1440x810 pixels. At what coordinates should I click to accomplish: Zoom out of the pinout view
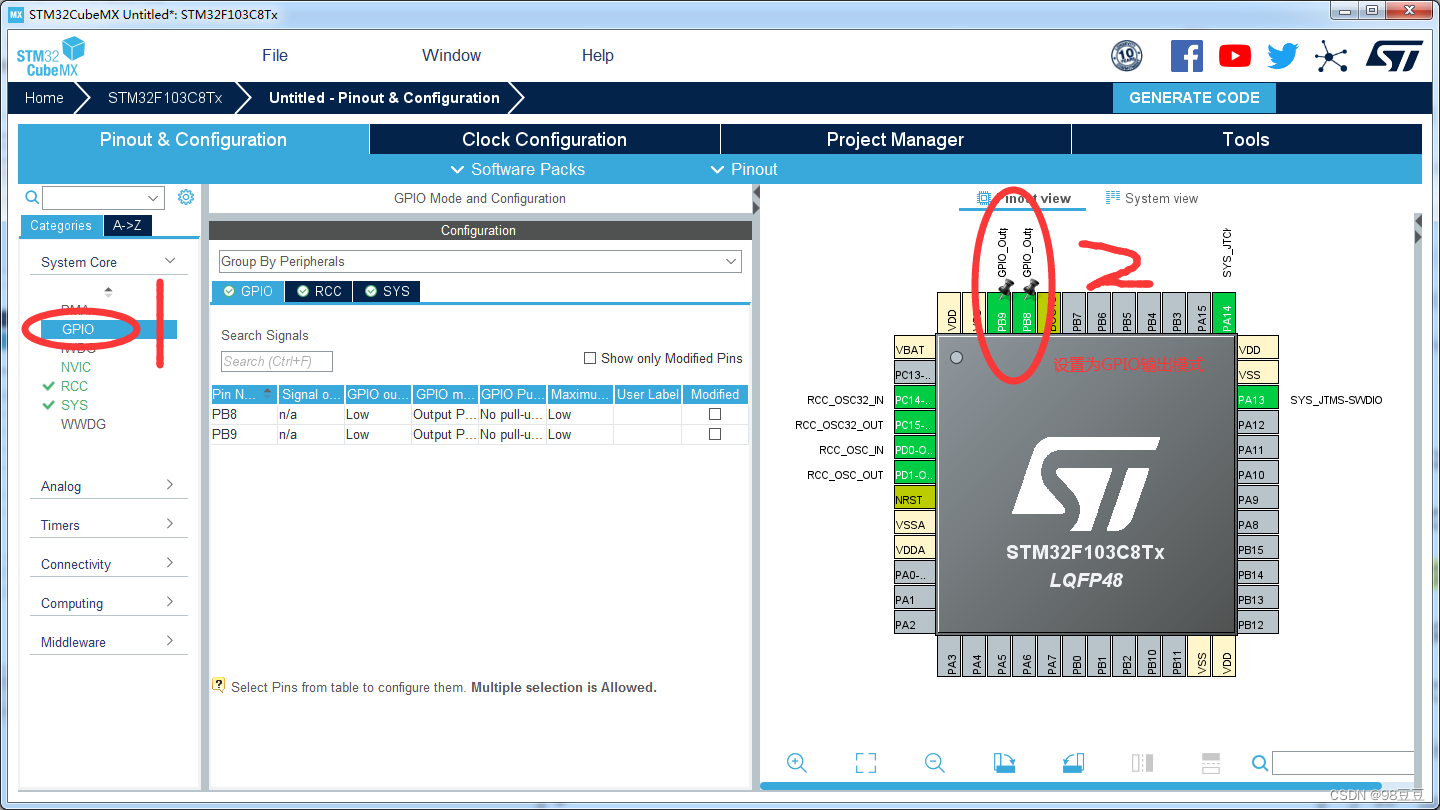(934, 762)
